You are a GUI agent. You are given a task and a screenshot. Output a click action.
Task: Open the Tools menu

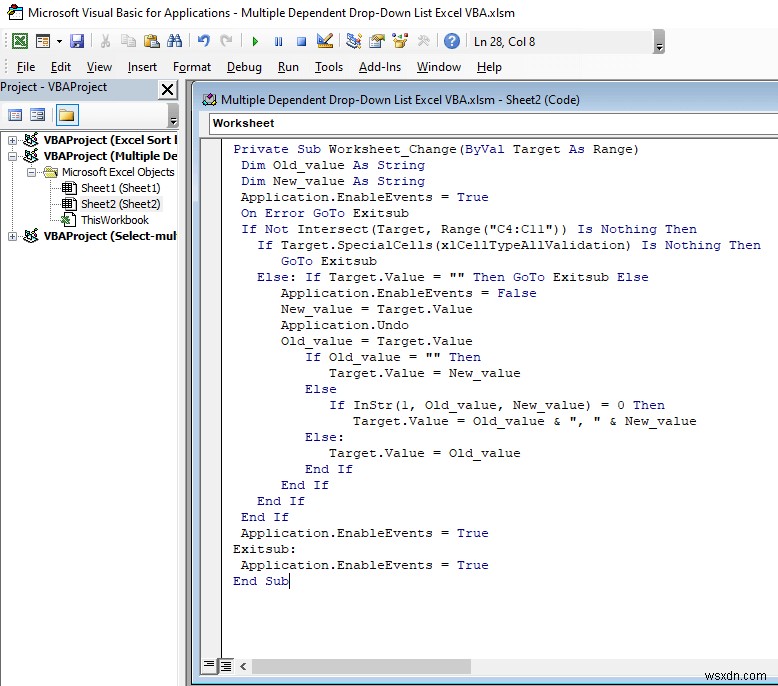pos(328,67)
